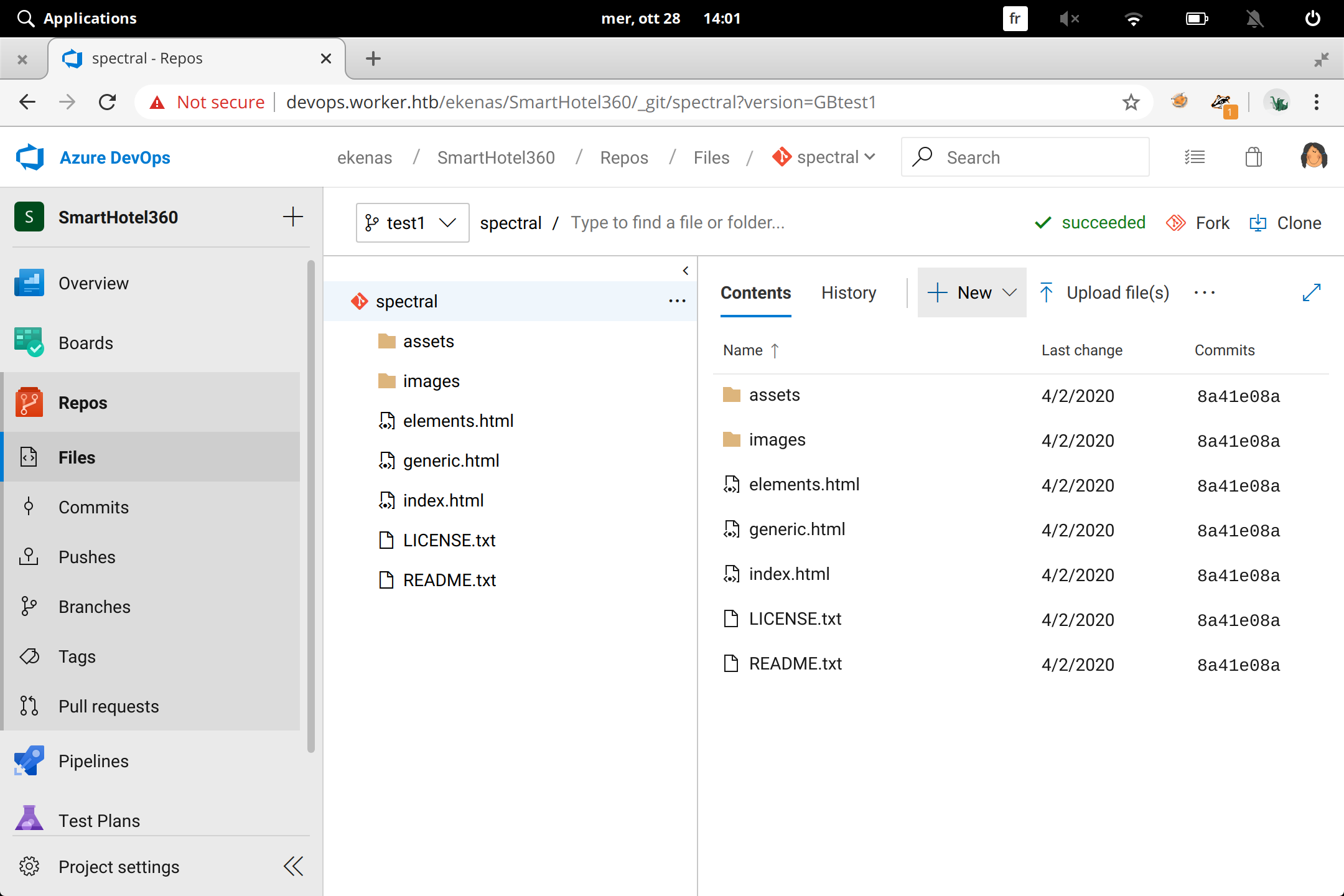Open the test1 branch dropdown
This screenshot has width=1344, height=896.
coord(412,223)
